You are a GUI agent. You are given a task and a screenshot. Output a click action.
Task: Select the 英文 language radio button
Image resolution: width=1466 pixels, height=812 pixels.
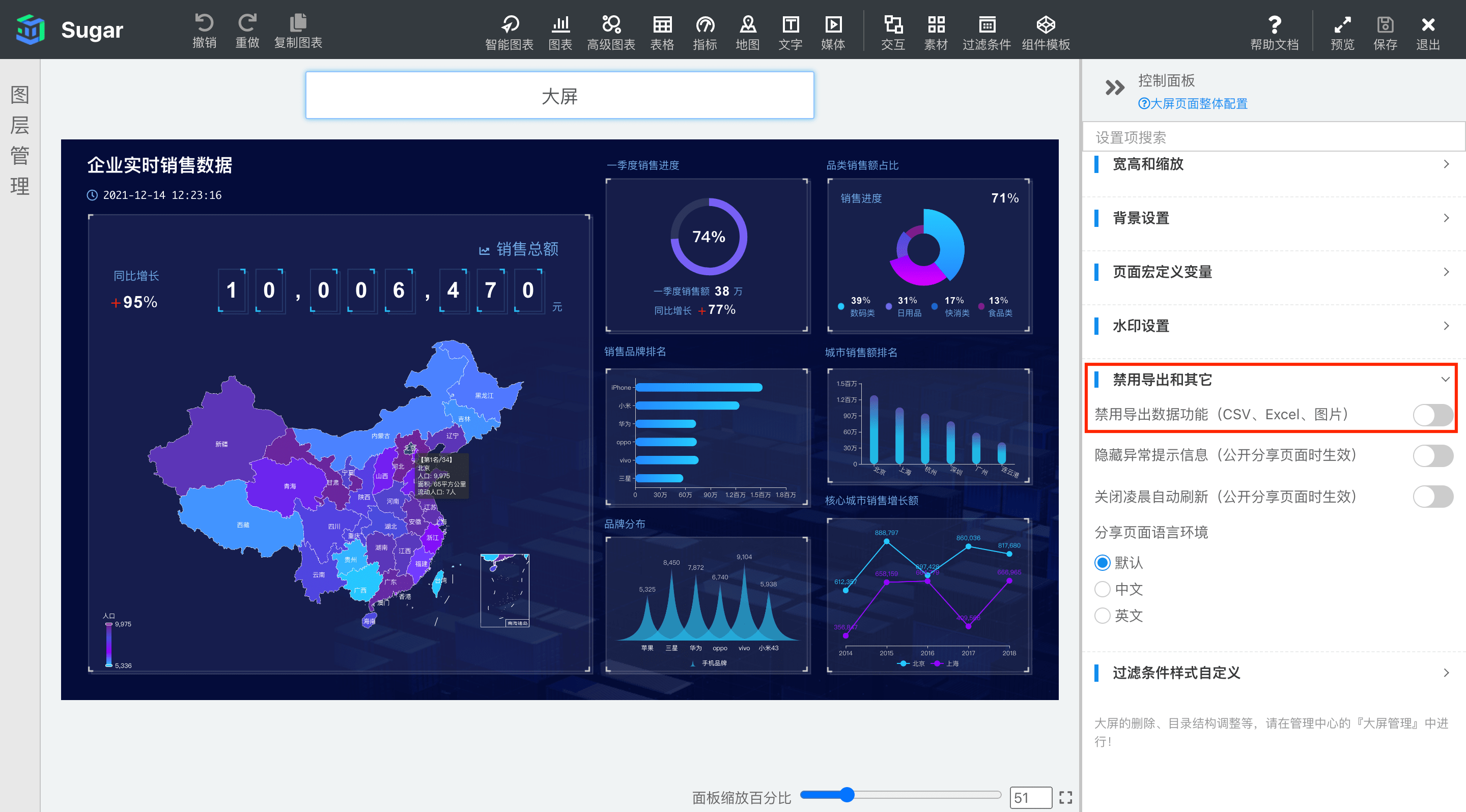(x=1103, y=615)
